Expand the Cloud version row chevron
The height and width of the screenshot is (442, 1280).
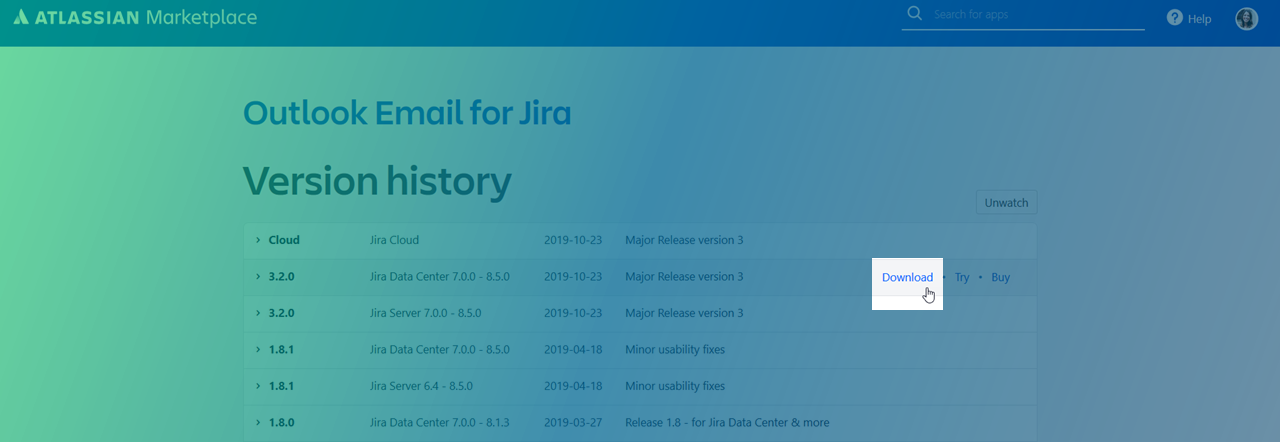(x=257, y=240)
